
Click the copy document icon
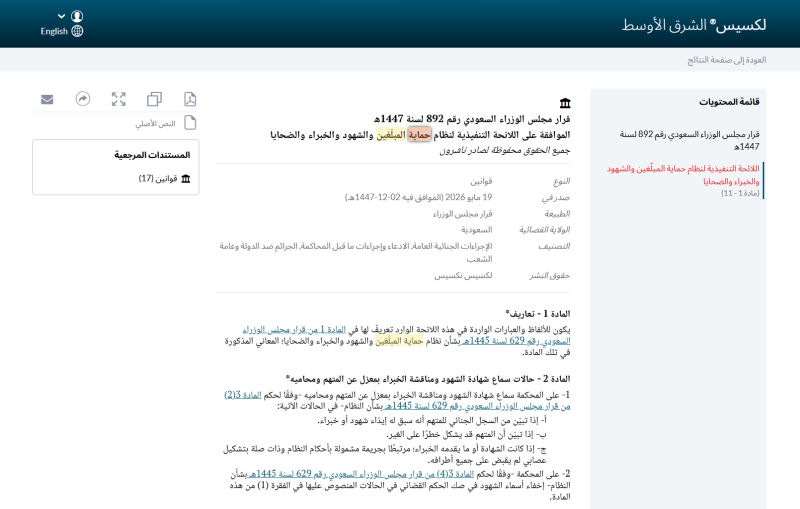154,99
